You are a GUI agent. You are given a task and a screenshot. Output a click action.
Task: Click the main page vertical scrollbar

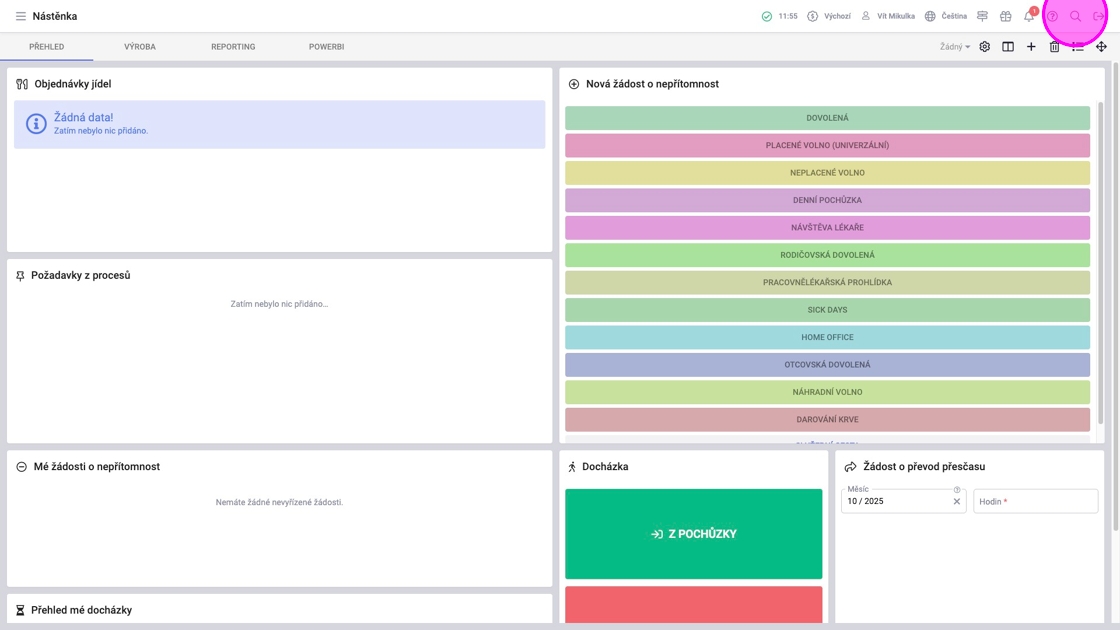coord(1116,296)
